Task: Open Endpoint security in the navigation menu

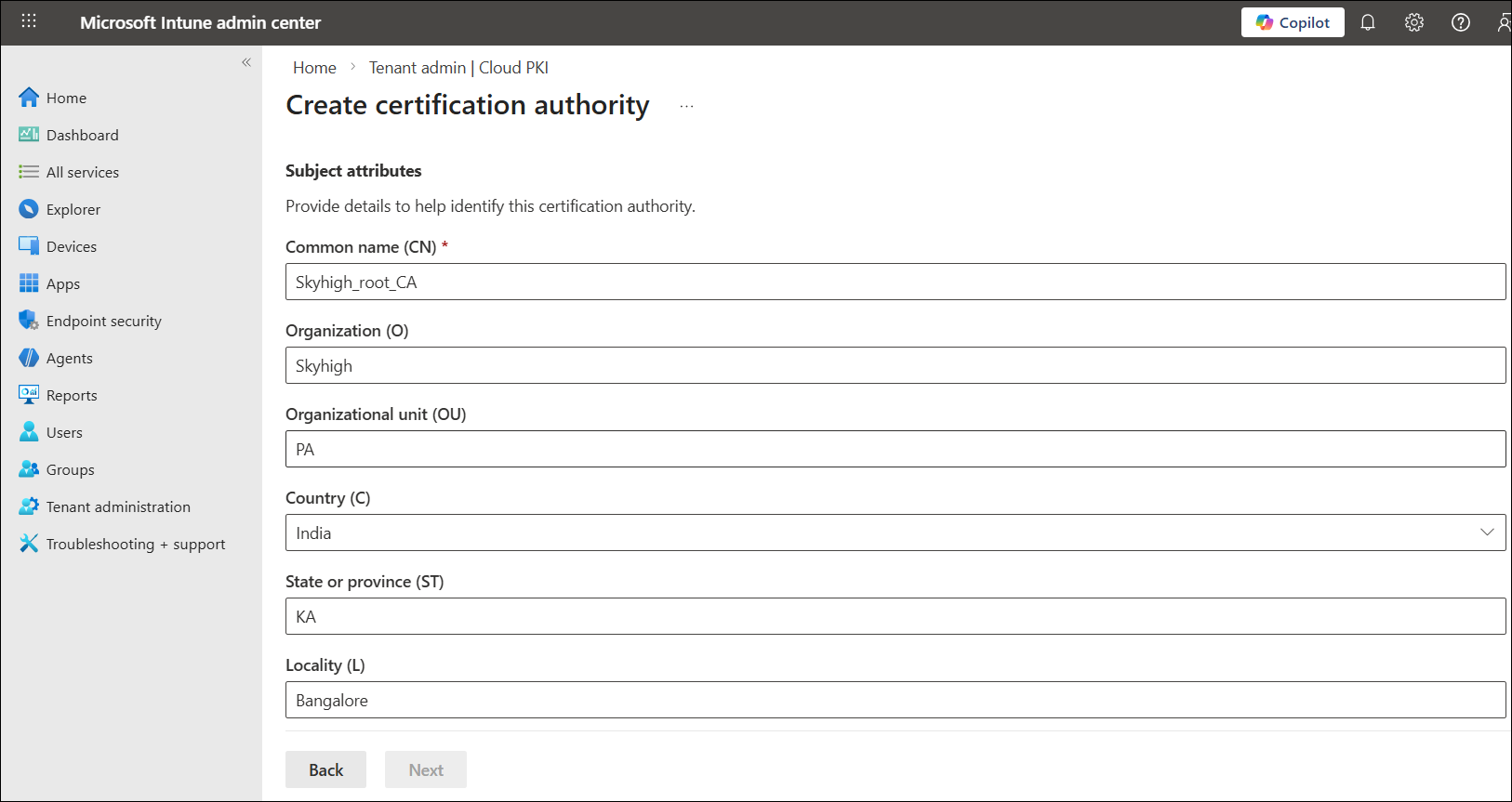Action: pyautogui.click(x=104, y=321)
